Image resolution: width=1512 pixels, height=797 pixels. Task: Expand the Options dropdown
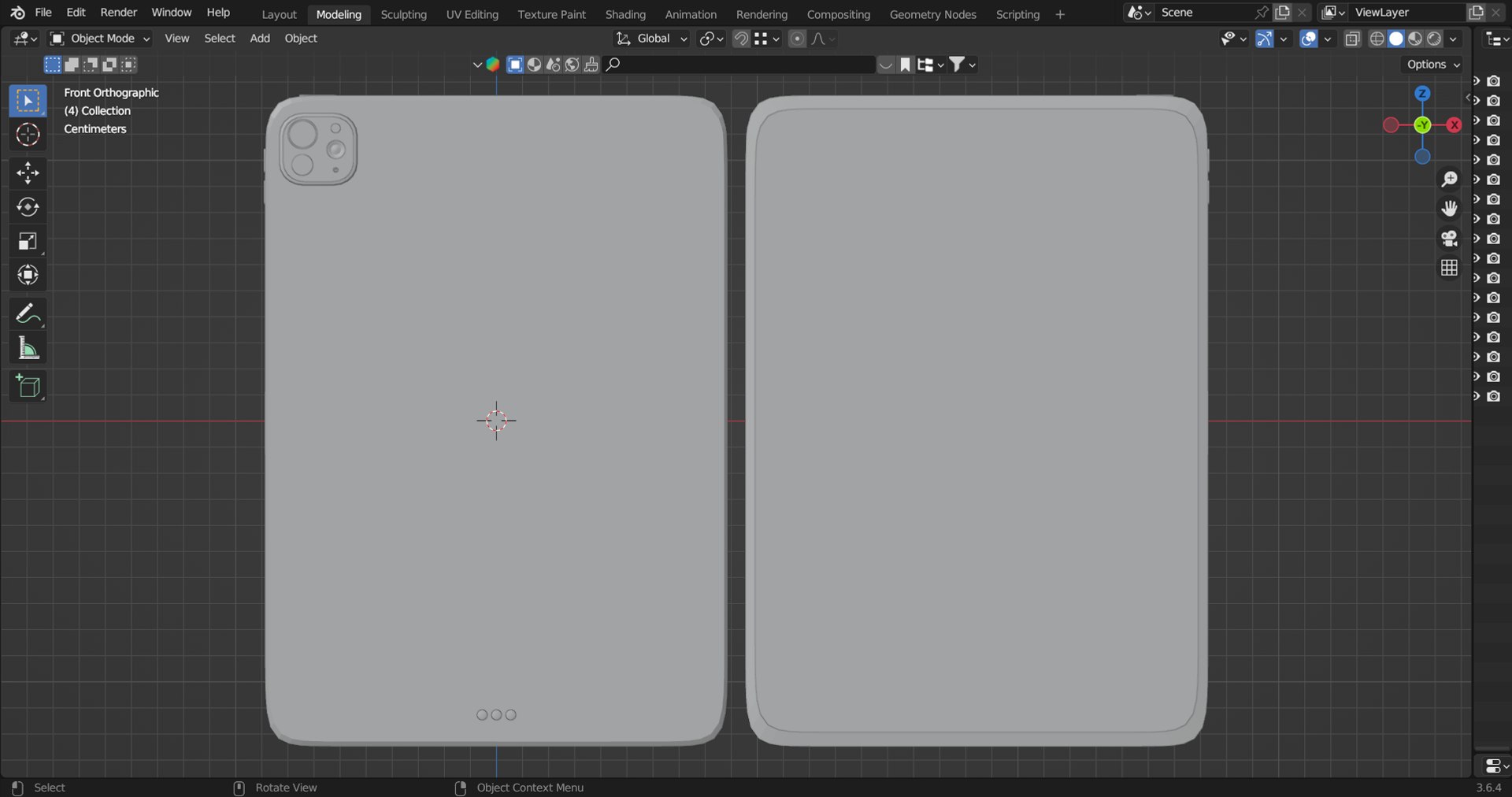pyautogui.click(x=1433, y=65)
